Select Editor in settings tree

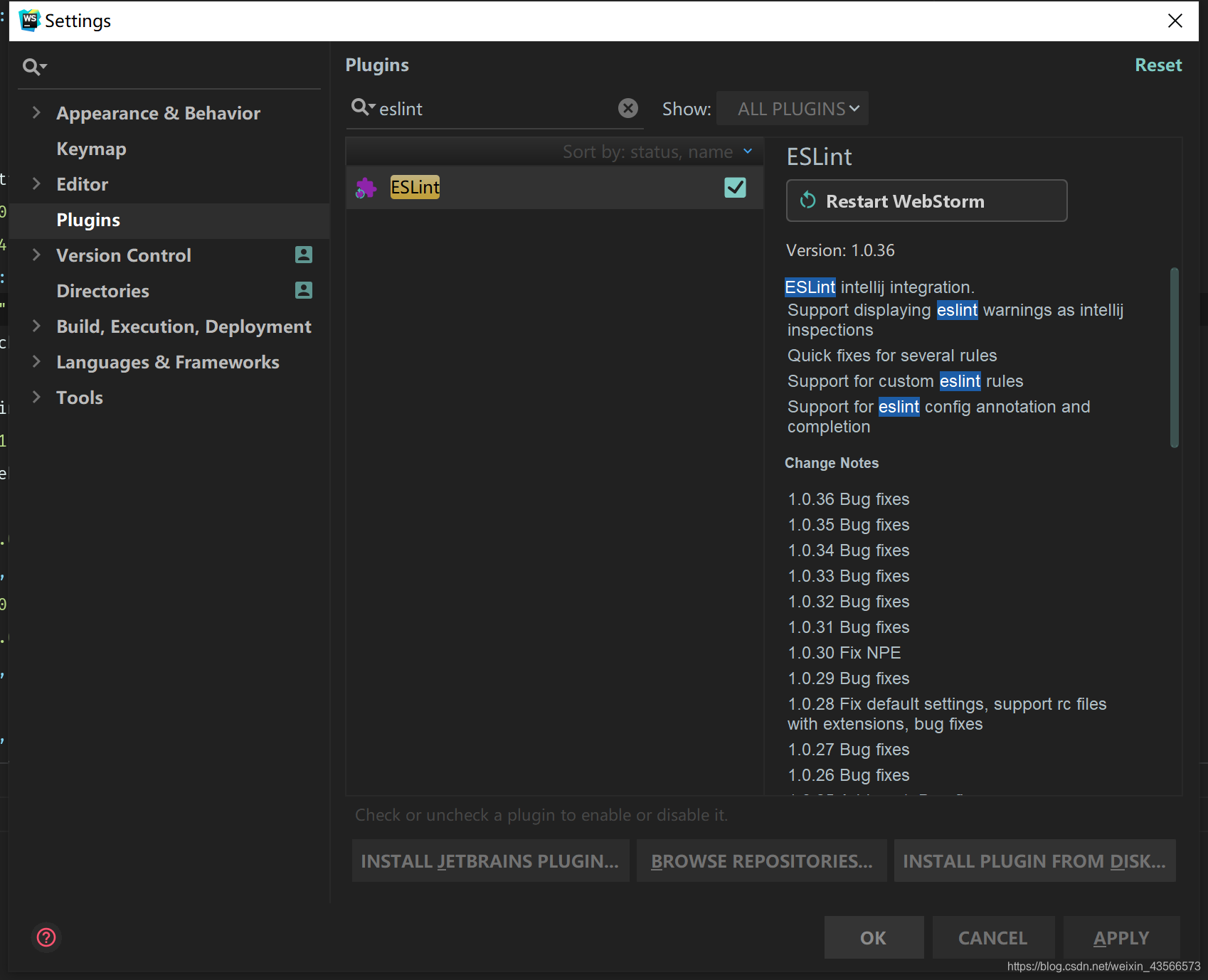click(x=83, y=184)
